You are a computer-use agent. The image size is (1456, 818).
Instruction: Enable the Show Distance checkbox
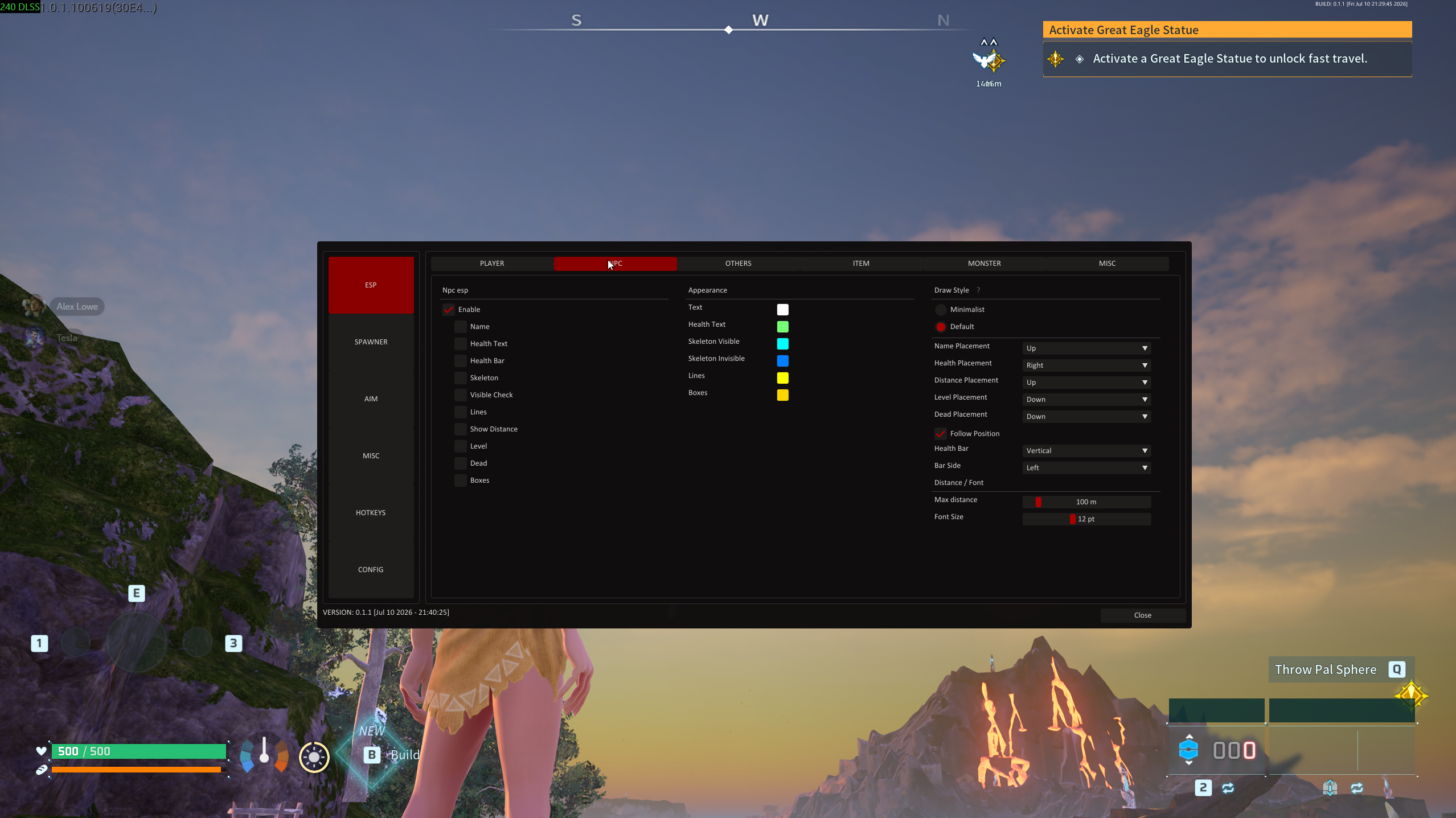coord(461,429)
